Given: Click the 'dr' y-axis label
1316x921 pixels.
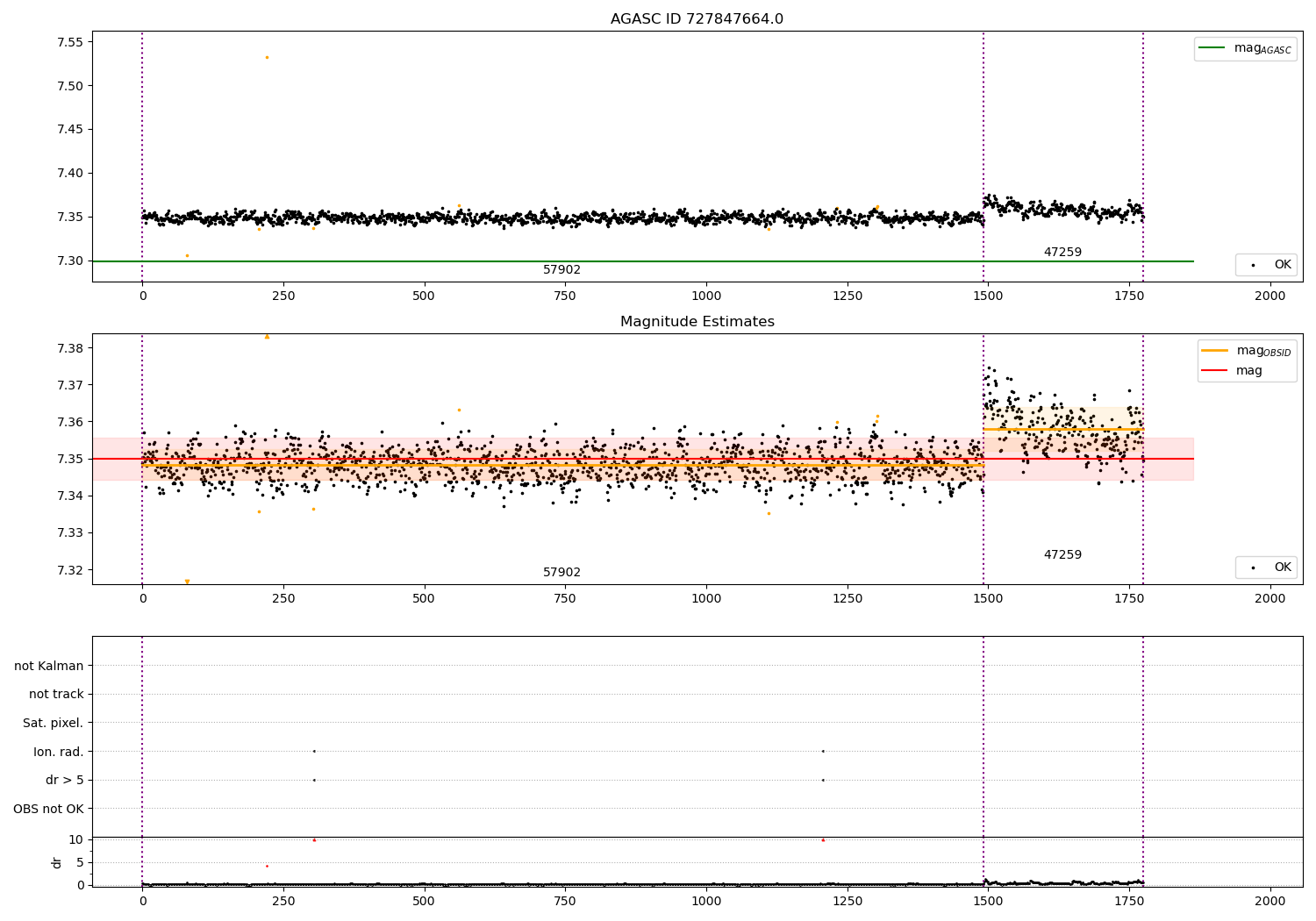Looking at the screenshot, I should [57, 862].
